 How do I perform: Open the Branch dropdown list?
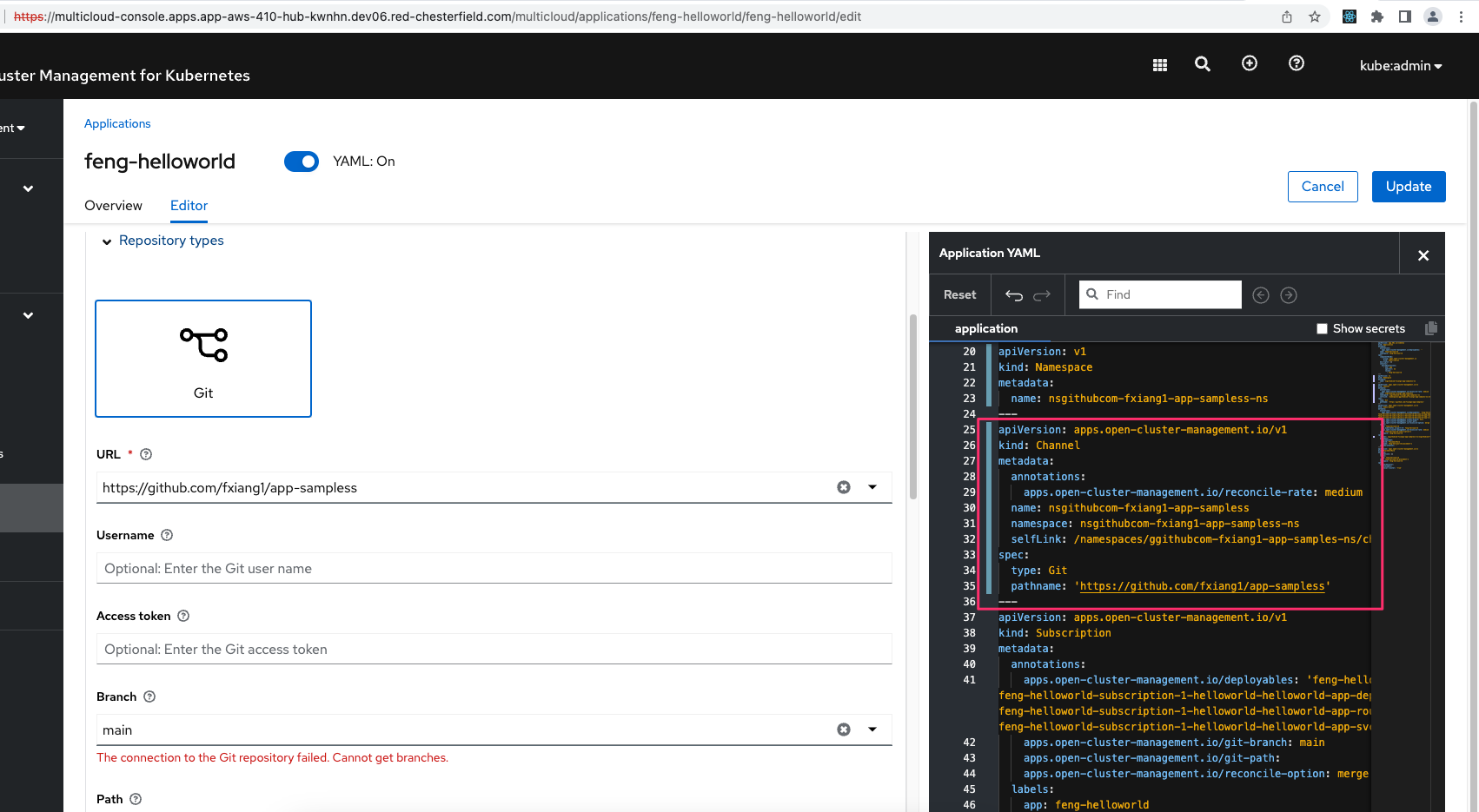coord(872,729)
